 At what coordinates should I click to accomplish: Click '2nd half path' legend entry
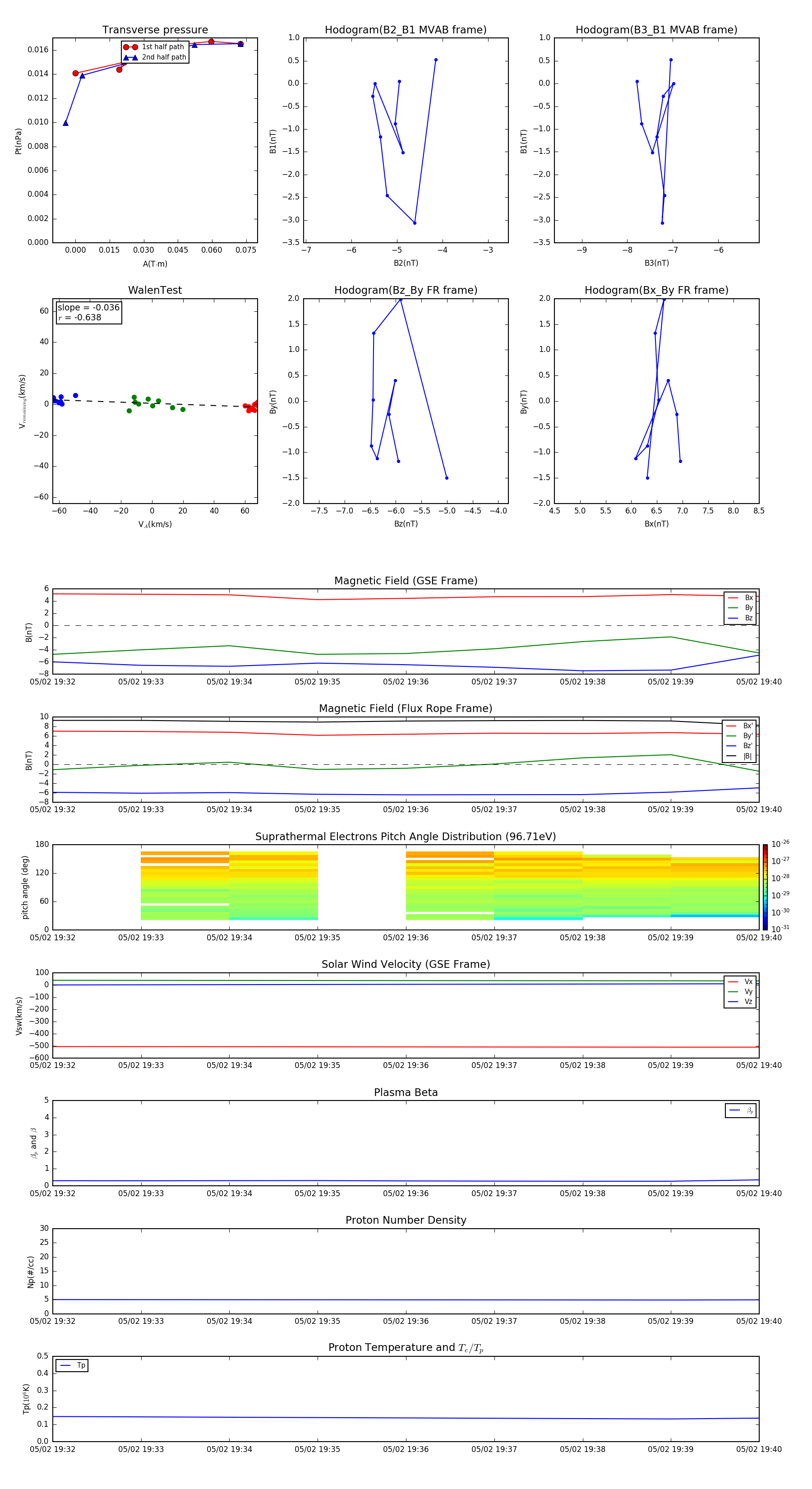click(x=155, y=57)
